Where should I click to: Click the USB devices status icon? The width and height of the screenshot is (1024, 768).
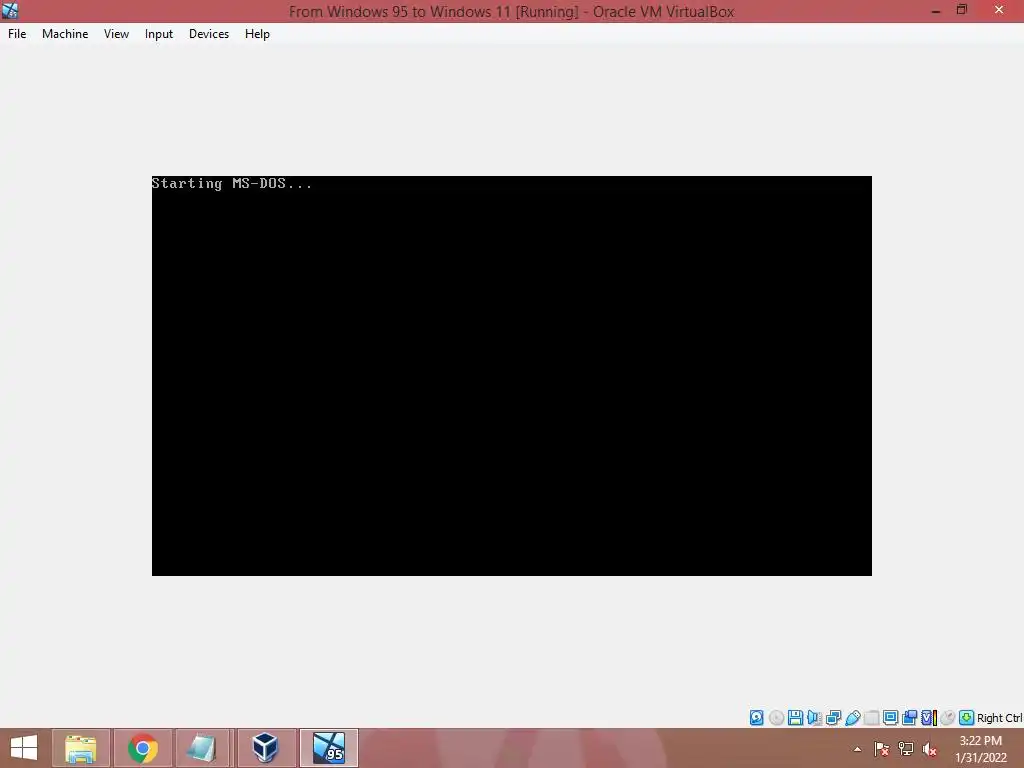pos(853,718)
